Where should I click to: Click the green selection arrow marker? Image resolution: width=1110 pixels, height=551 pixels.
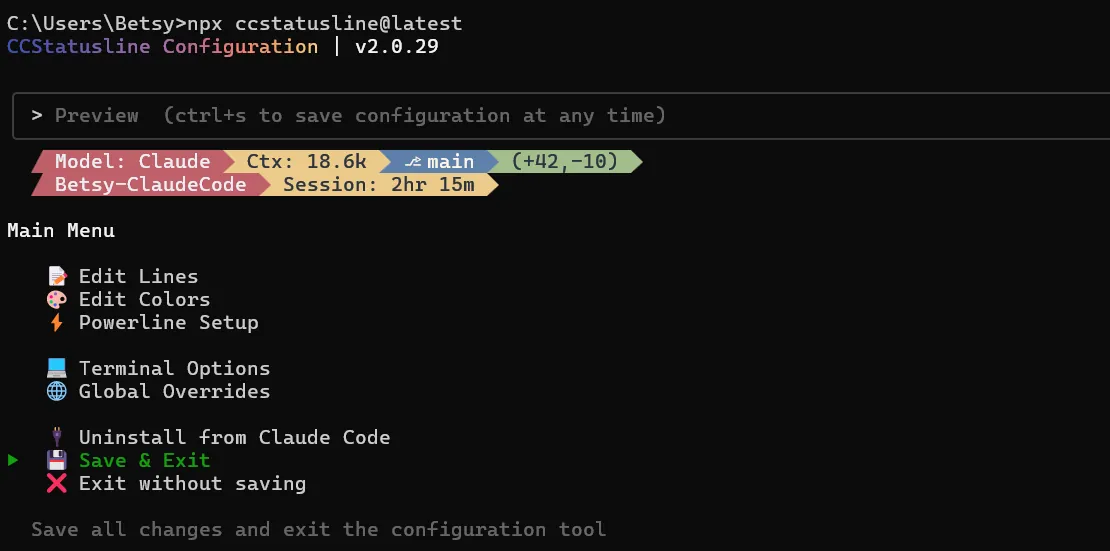pos(13,461)
